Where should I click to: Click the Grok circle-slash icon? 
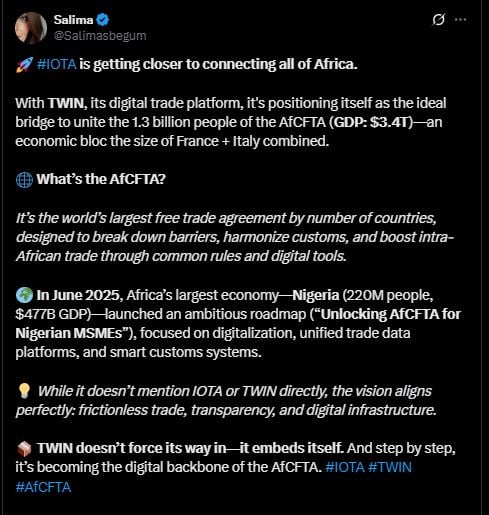[438, 20]
